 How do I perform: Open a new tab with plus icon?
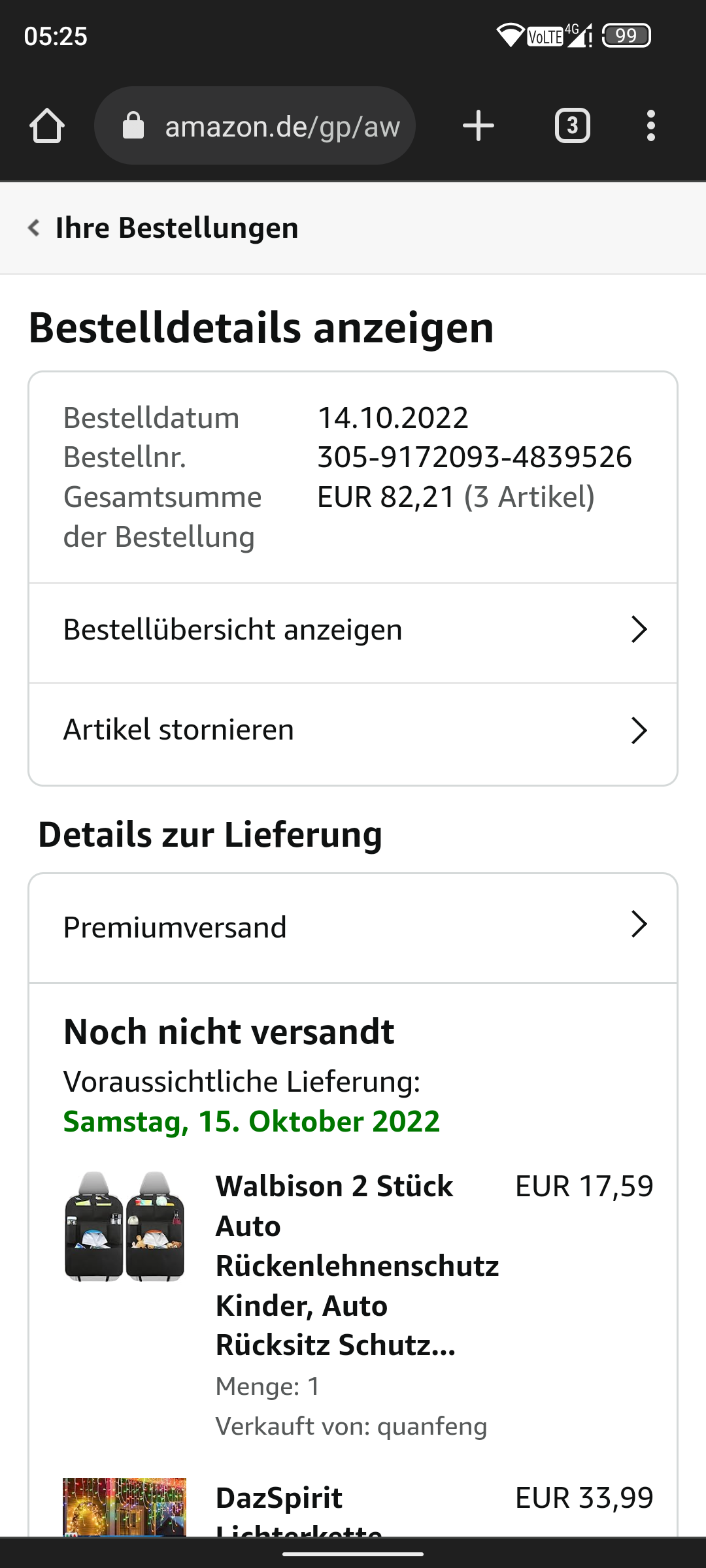pos(478,125)
